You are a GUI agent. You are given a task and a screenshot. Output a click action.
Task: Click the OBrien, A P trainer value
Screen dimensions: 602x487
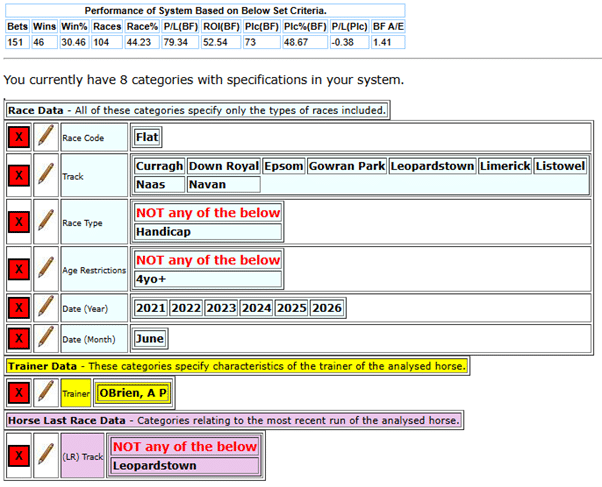click(x=133, y=393)
